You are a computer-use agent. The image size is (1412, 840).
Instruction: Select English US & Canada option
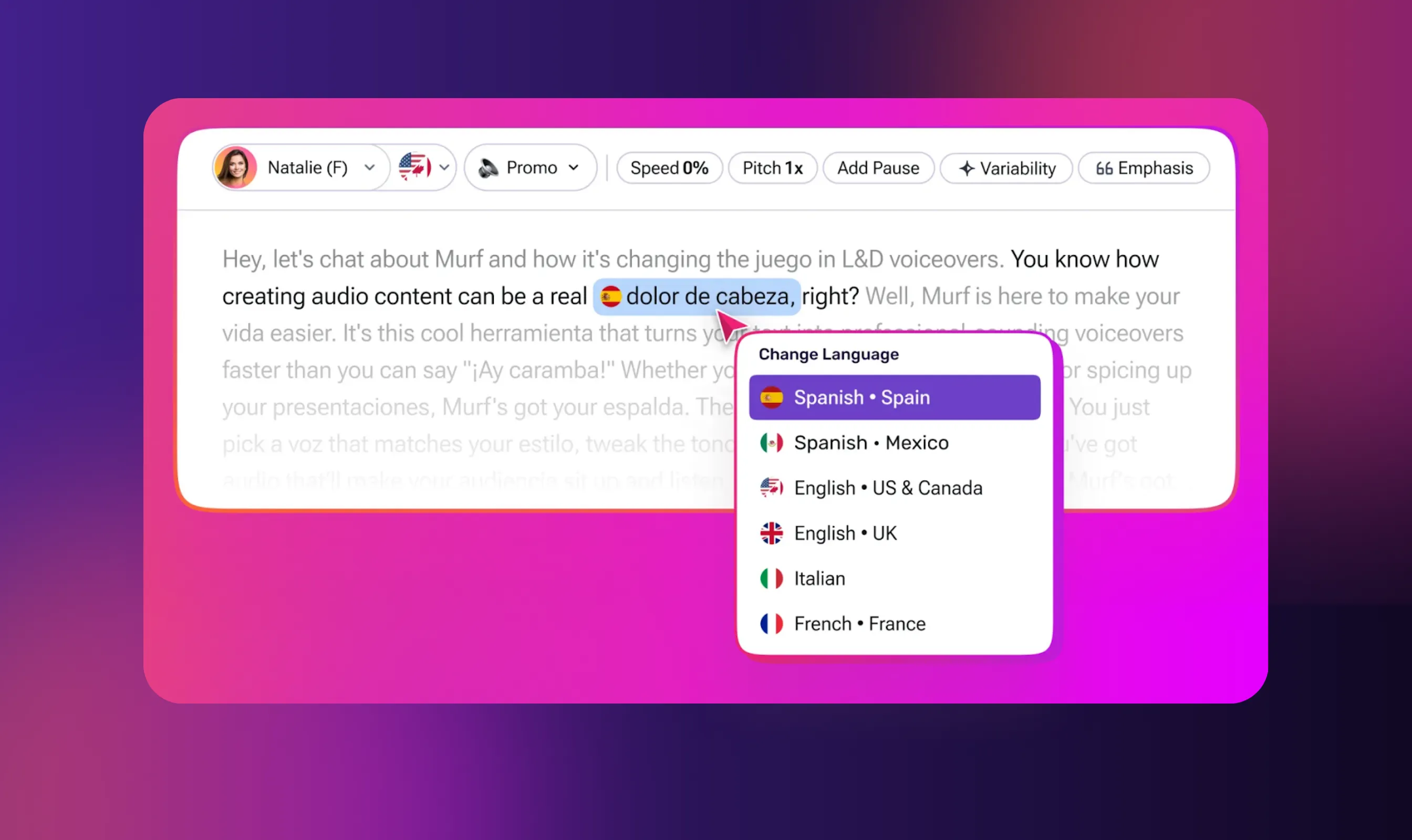888,487
